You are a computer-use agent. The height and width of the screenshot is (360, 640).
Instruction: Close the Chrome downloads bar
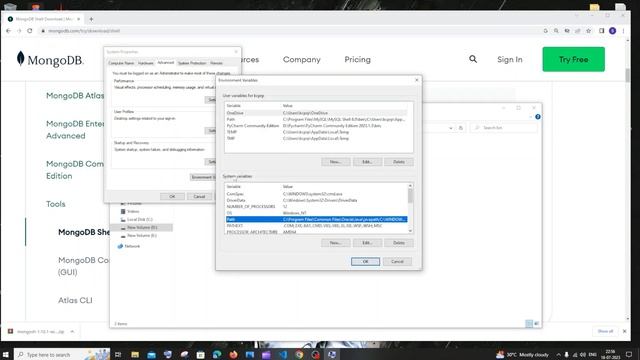click(x=624, y=331)
